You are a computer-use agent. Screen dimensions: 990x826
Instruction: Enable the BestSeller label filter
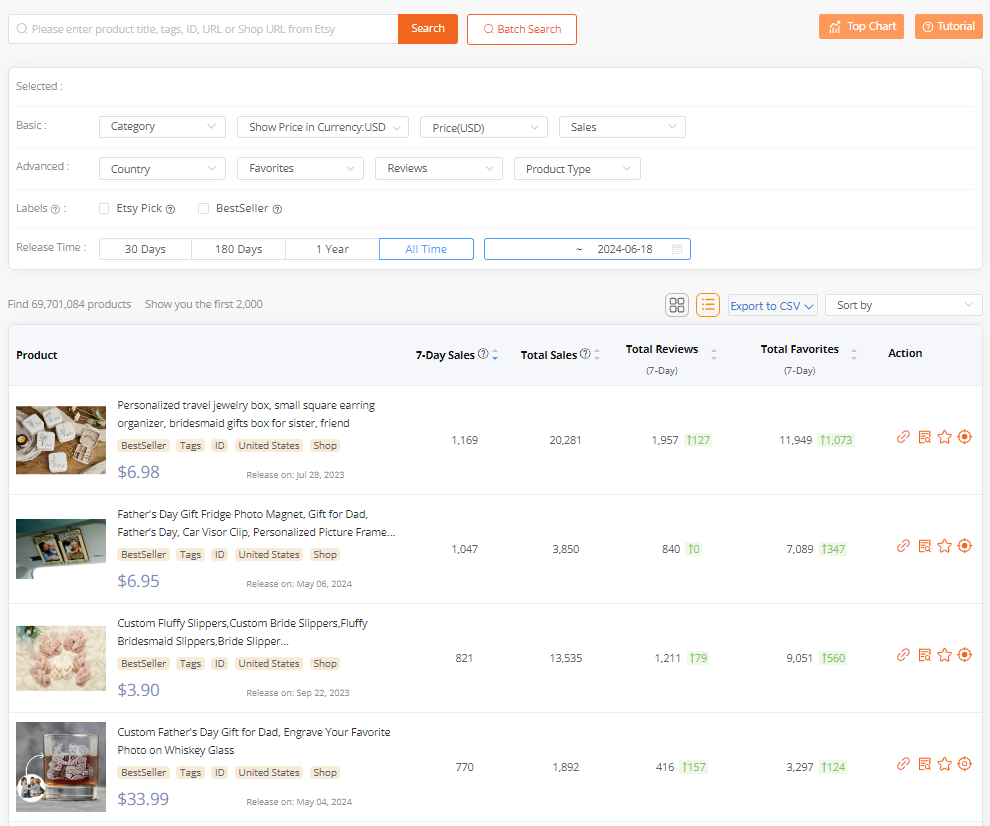pyautogui.click(x=204, y=208)
